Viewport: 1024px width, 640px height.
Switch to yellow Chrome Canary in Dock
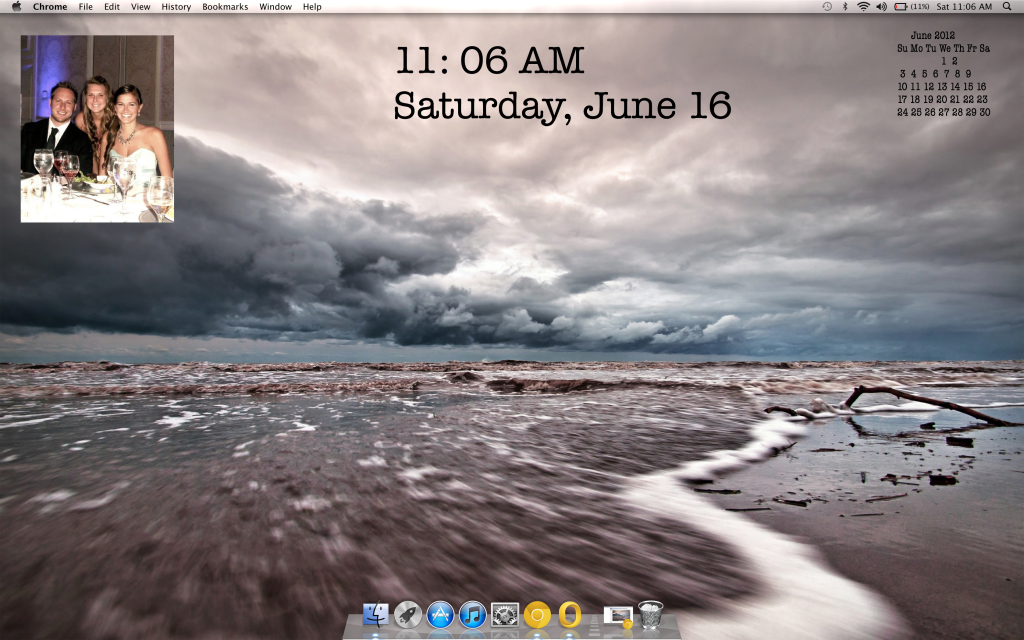point(537,615)
